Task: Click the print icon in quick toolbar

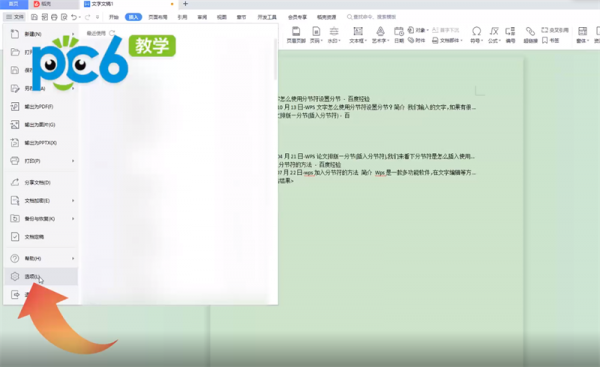Action: [x=54, y=17]
